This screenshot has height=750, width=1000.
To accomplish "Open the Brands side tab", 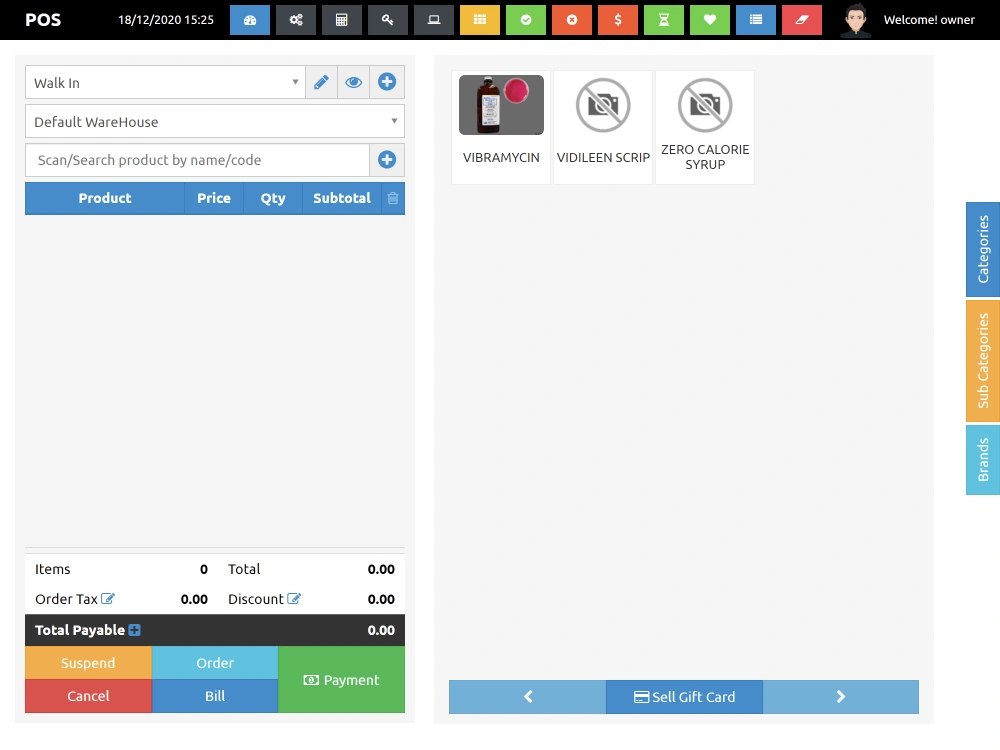I will tap(983, 460).
